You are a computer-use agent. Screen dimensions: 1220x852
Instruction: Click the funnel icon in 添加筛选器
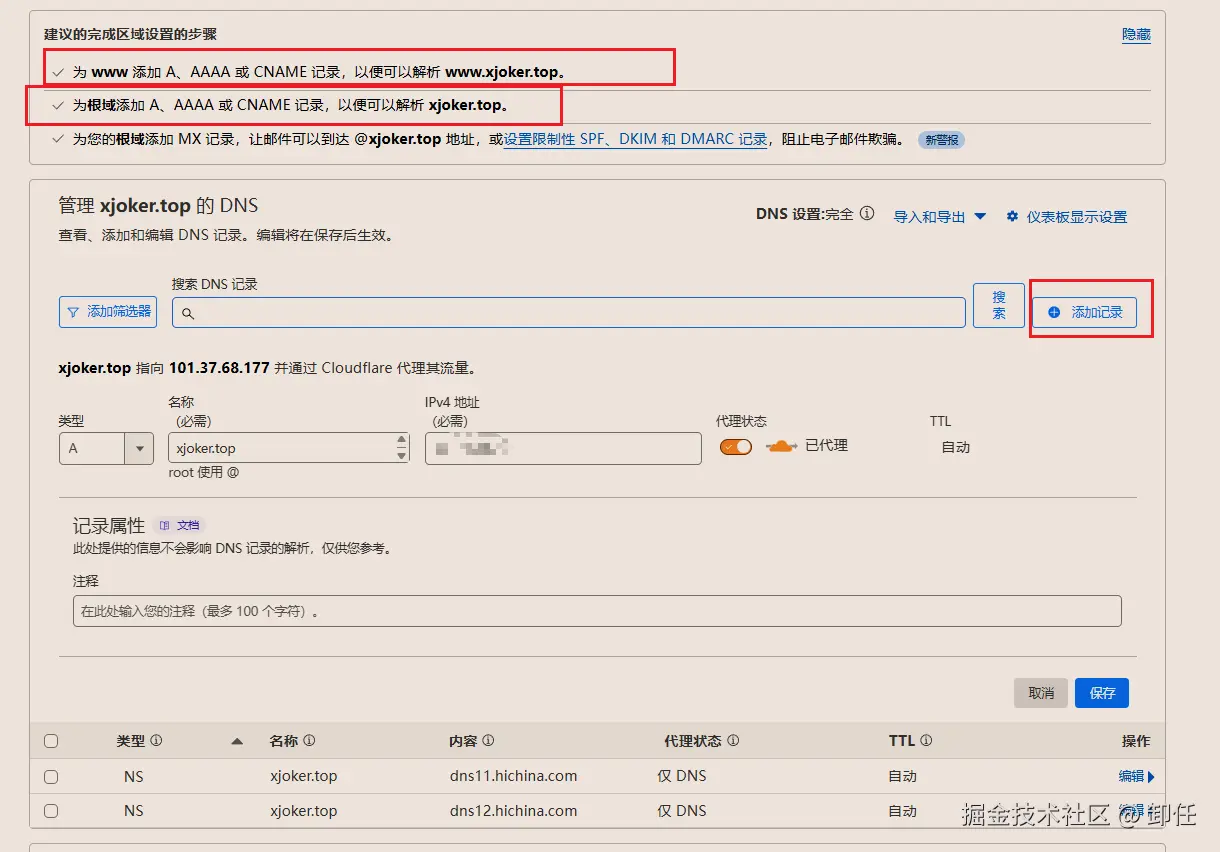point(73,312)
